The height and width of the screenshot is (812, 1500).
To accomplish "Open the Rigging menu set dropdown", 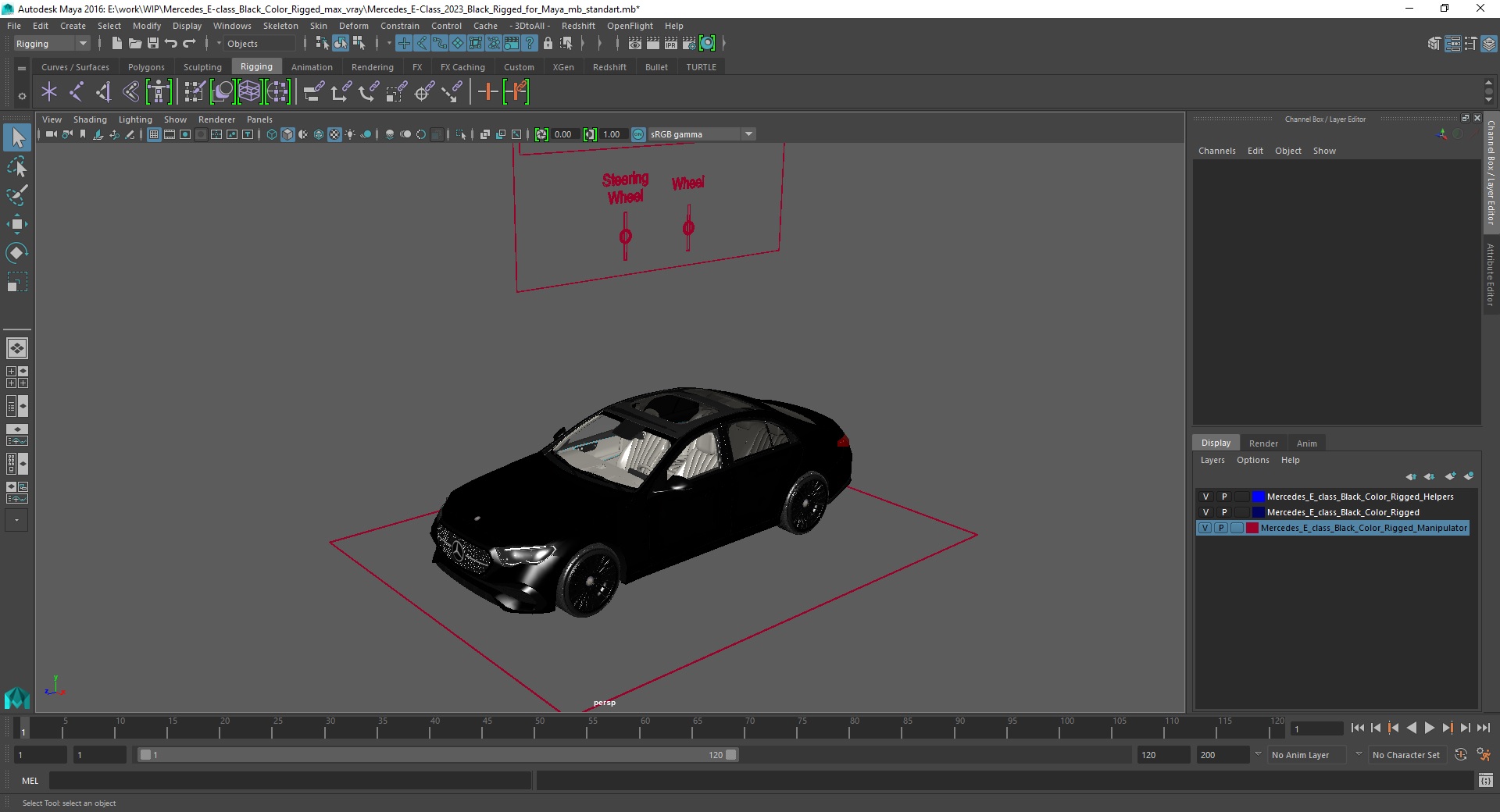I will (52, 44).
